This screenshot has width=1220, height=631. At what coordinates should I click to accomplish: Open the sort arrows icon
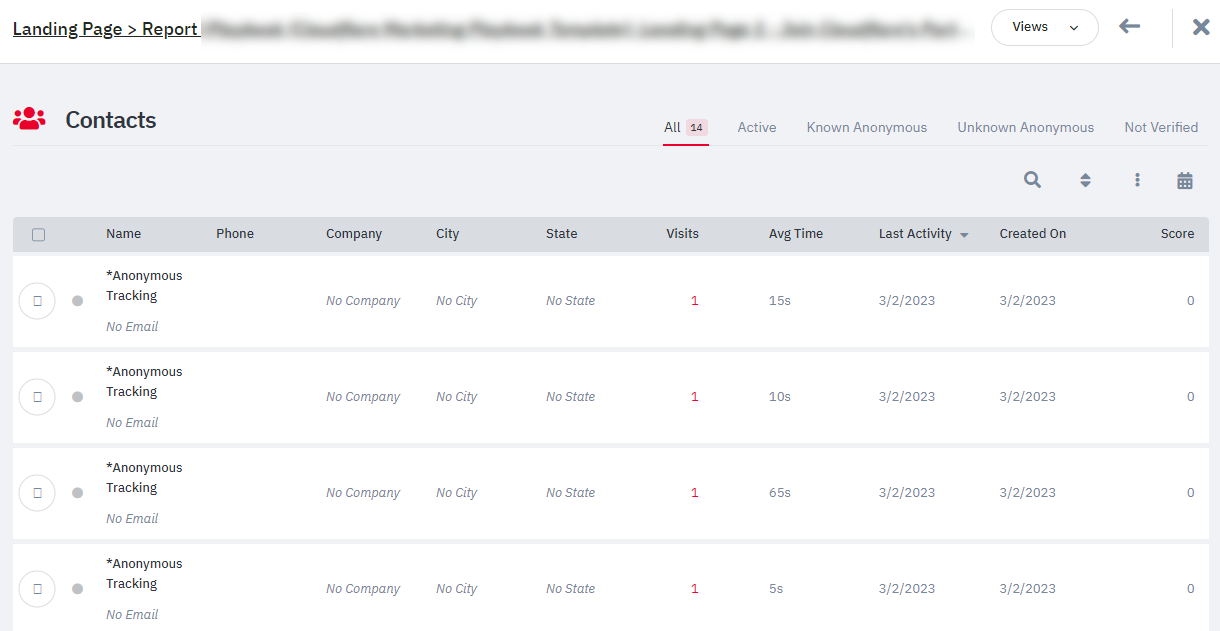pyautogui.click(x=1085, y=180)
